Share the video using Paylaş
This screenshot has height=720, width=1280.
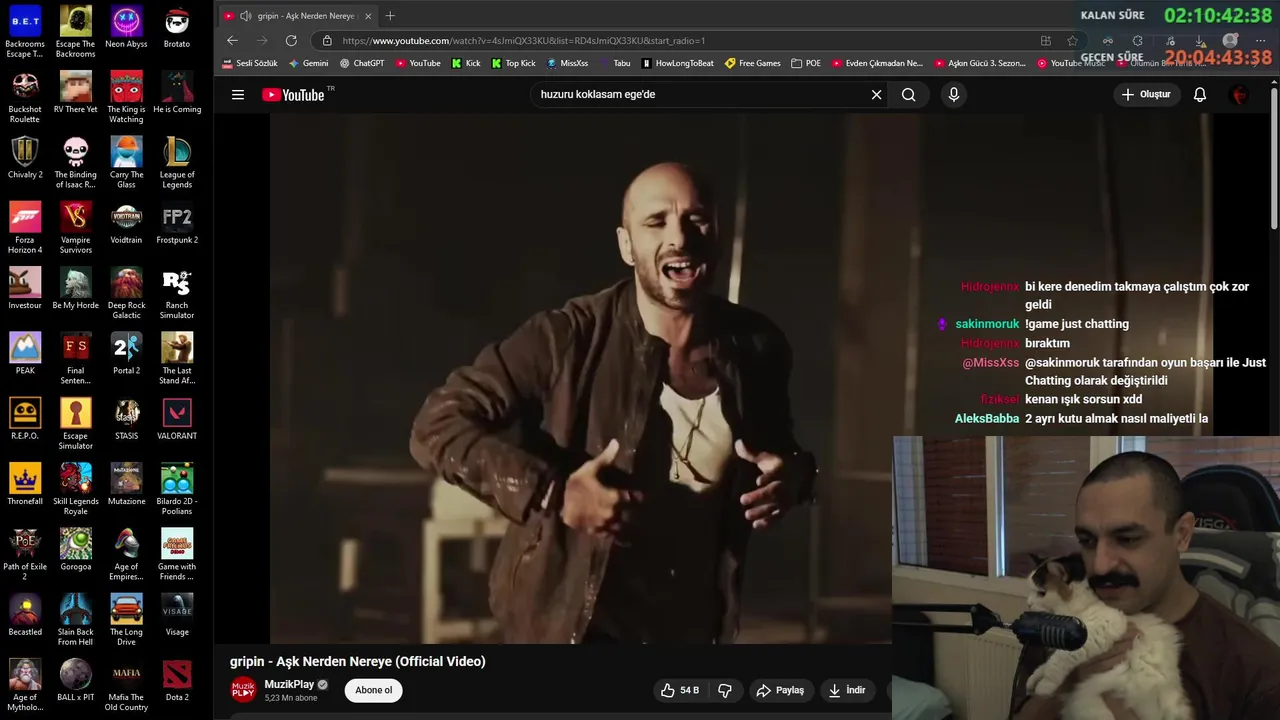coord(780,690)
